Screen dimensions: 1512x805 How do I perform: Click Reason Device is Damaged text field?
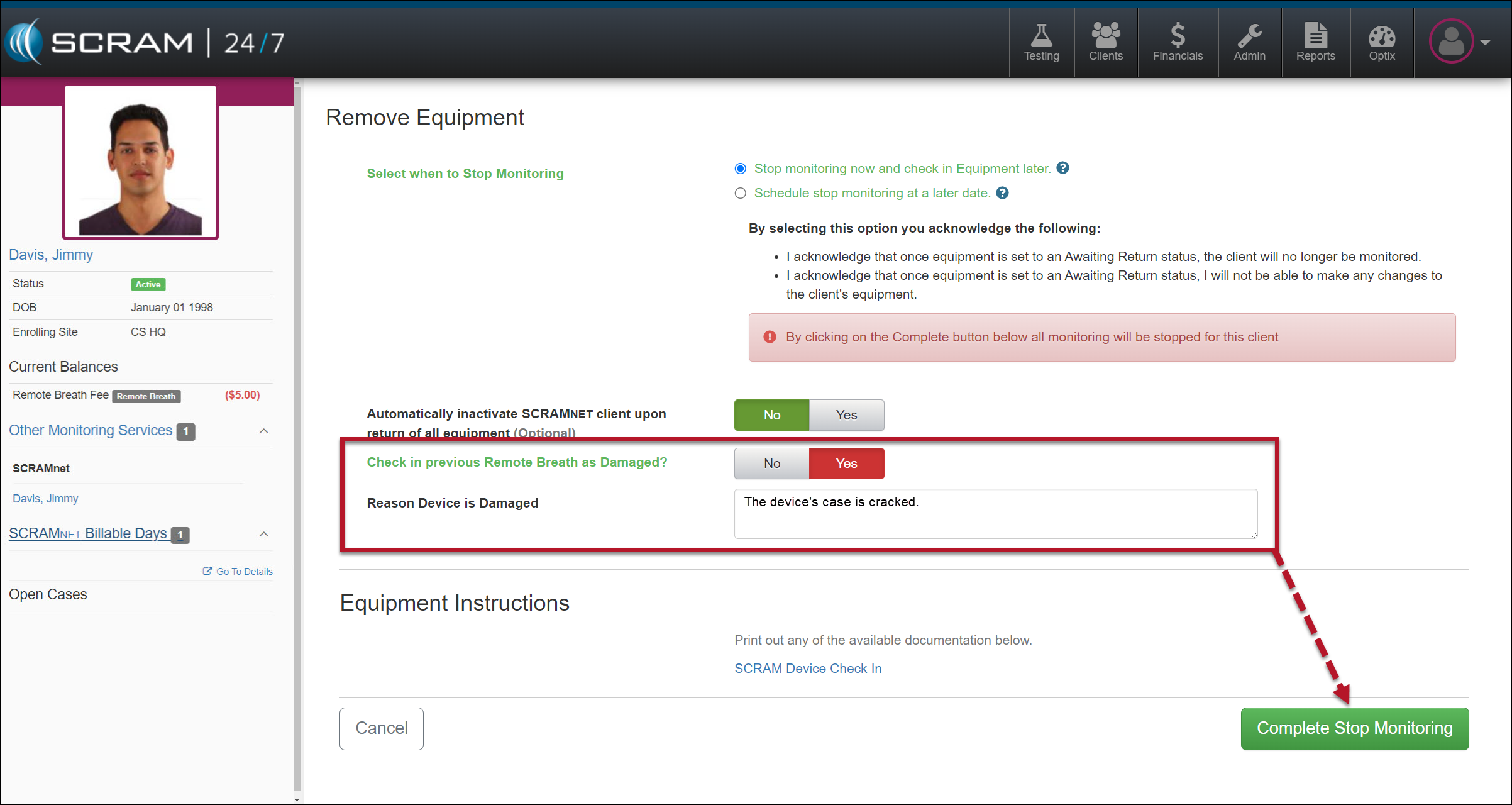[x=995, y=514]
